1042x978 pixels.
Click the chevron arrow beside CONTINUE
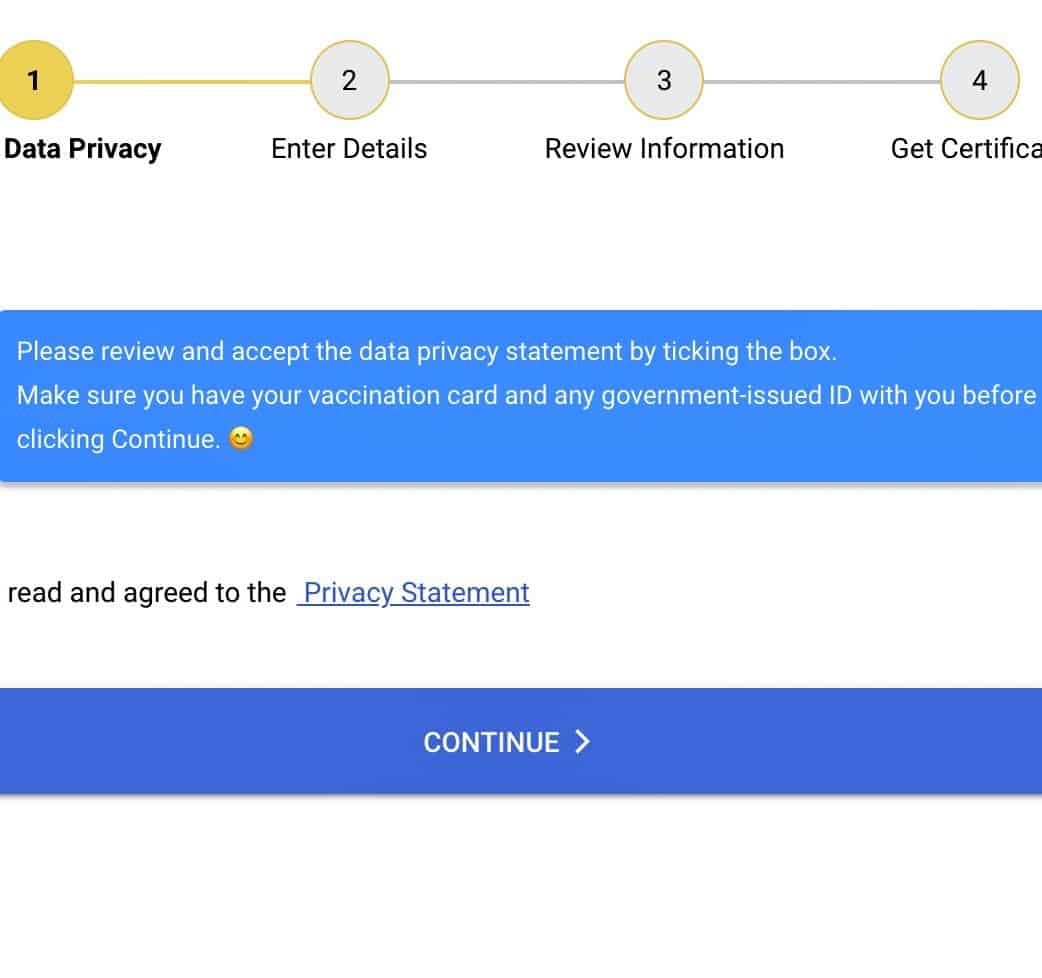[582, 741]
